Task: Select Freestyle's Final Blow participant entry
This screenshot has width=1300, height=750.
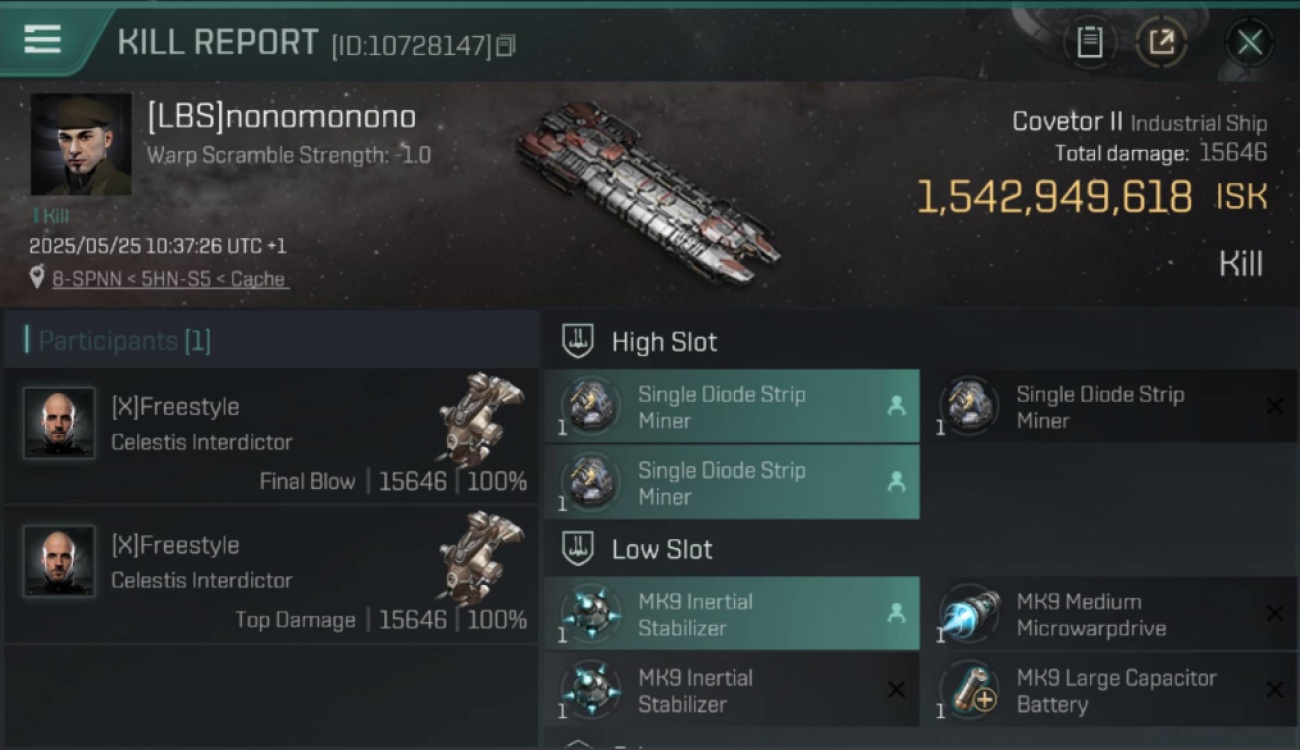Action: pyautogui.click(x=271, y=437)
